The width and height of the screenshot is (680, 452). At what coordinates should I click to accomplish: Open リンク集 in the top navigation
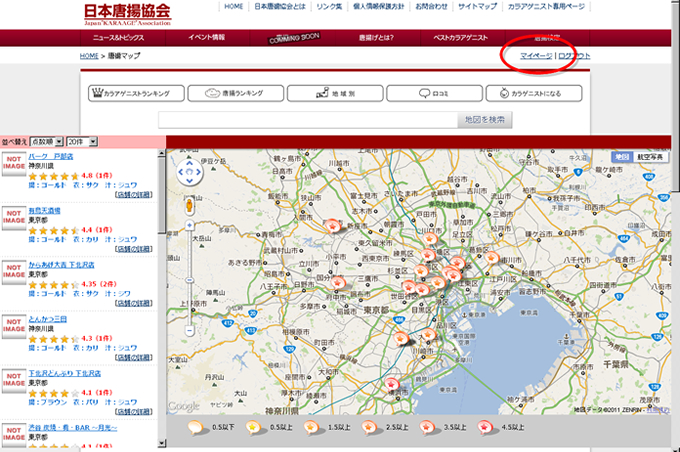coord(329,7)
